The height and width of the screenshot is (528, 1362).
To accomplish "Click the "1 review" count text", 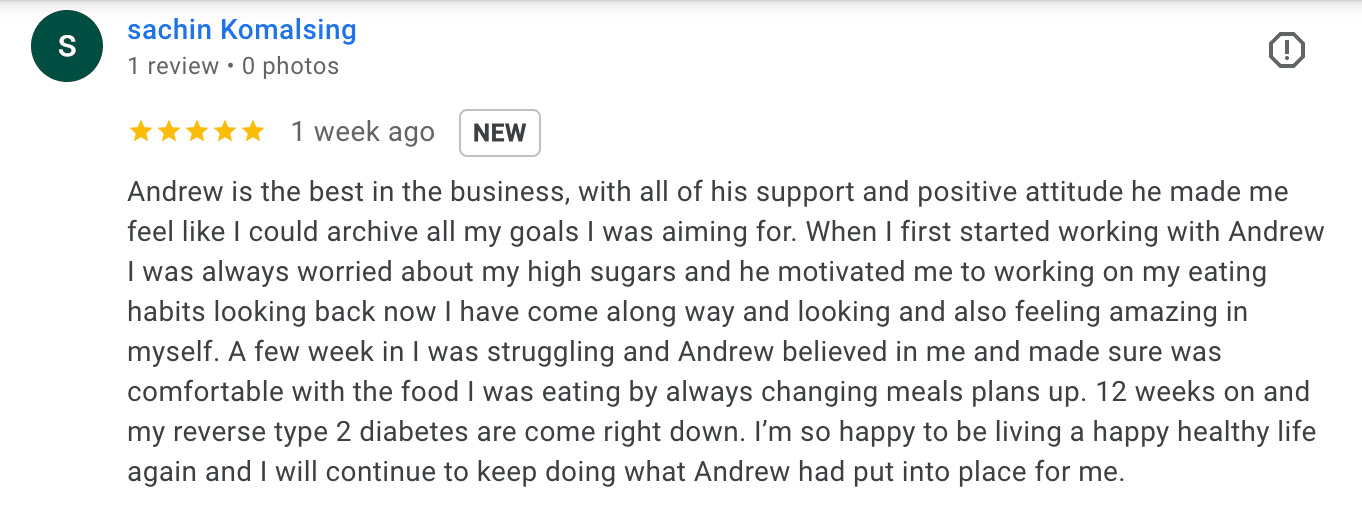I will click(173, 66).
